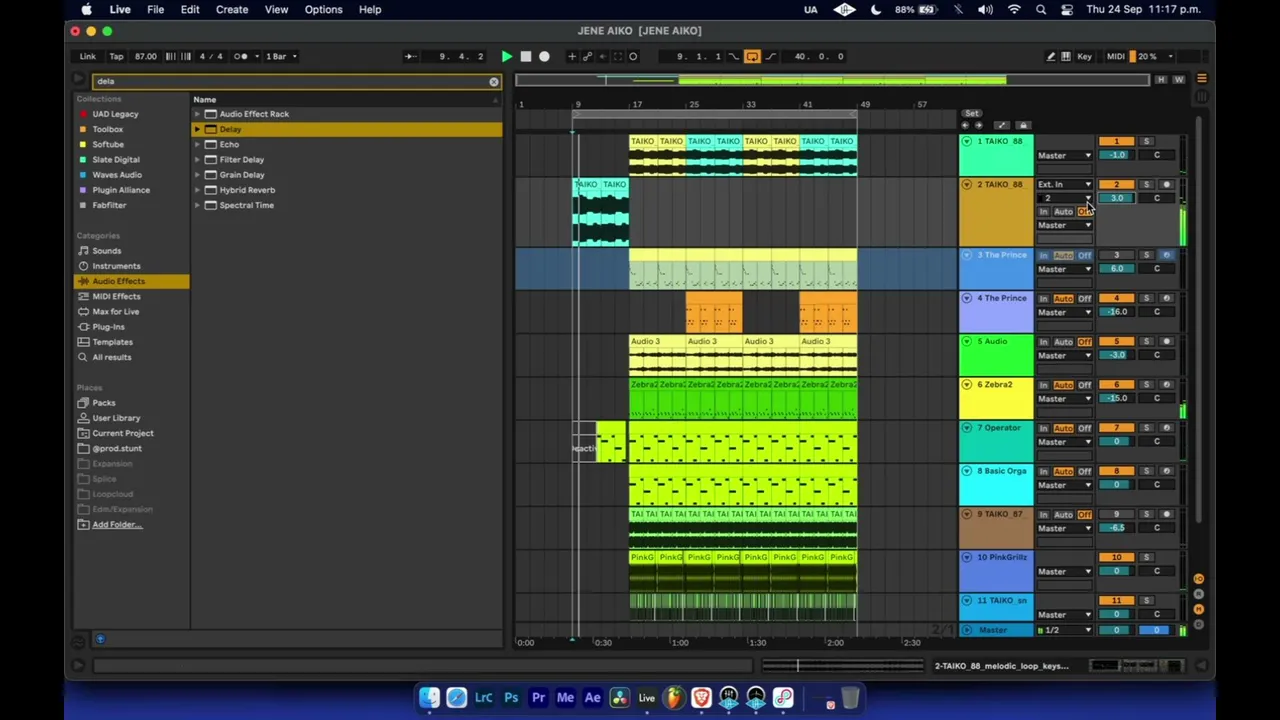The width and height of the screenshot is (1280, 720).
Task: Toggle the Key map mode switch
Action: point(1084,56)
